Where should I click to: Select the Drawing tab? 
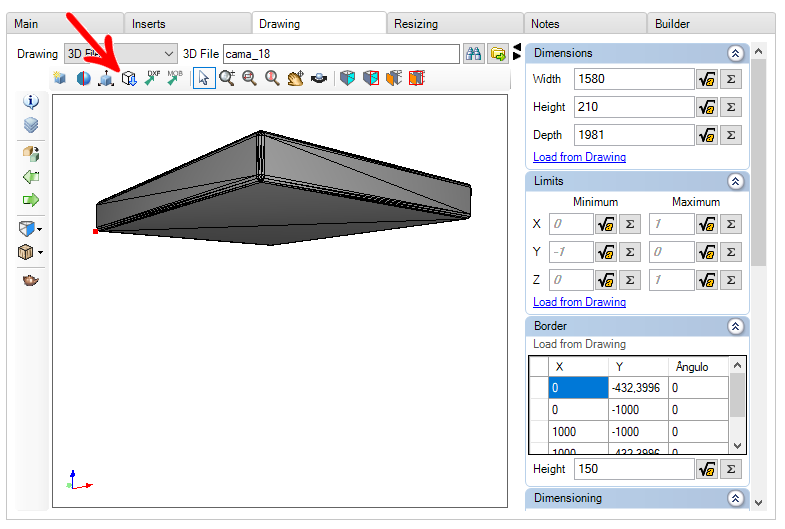319,23
